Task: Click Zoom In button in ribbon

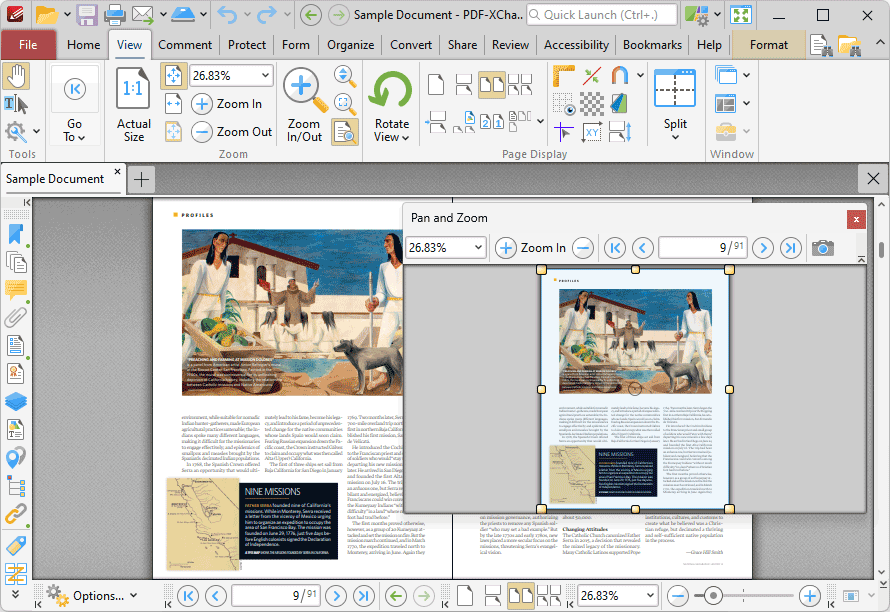Action: 227,104
